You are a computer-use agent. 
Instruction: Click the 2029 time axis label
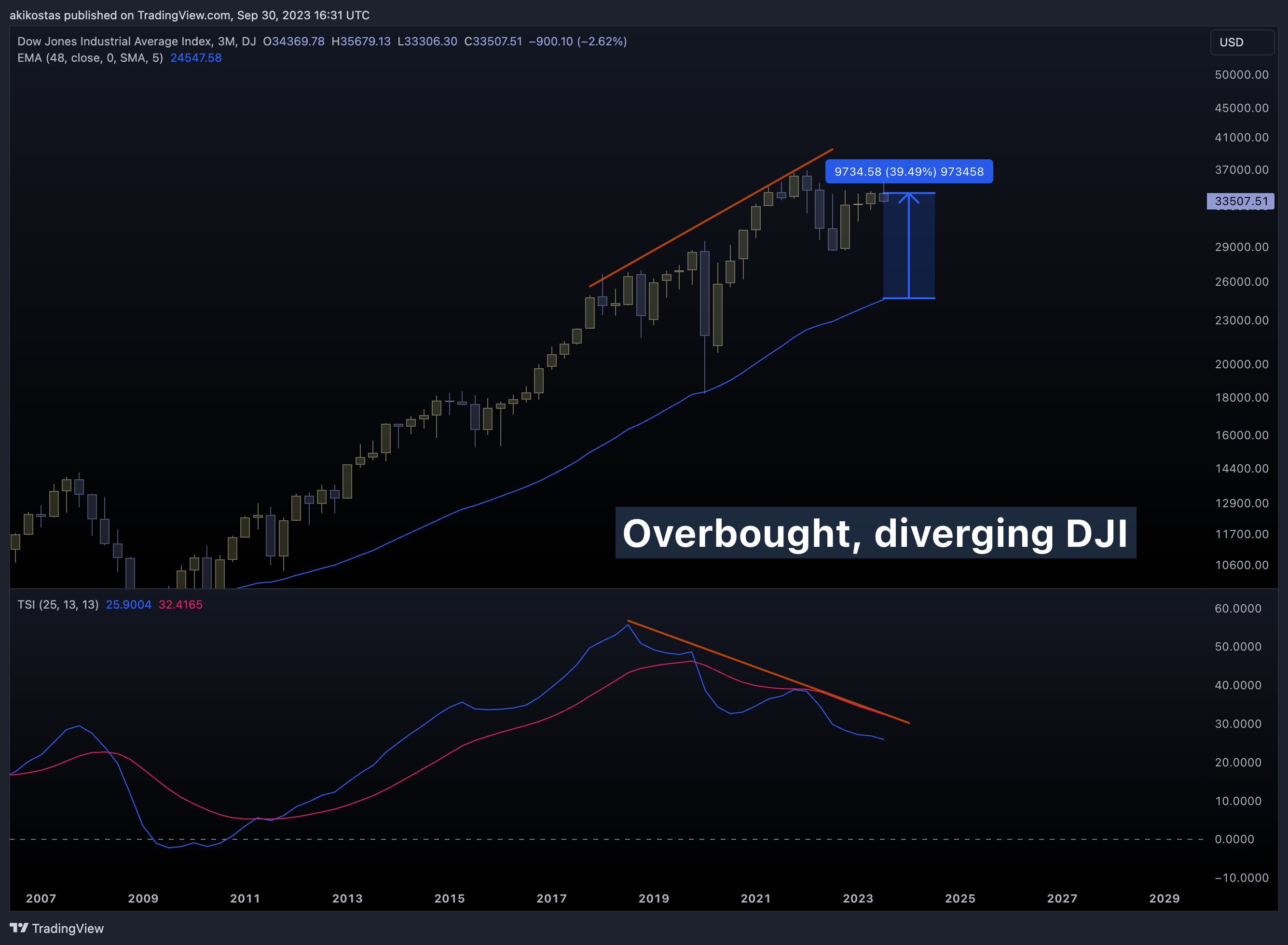point(1165,899)
